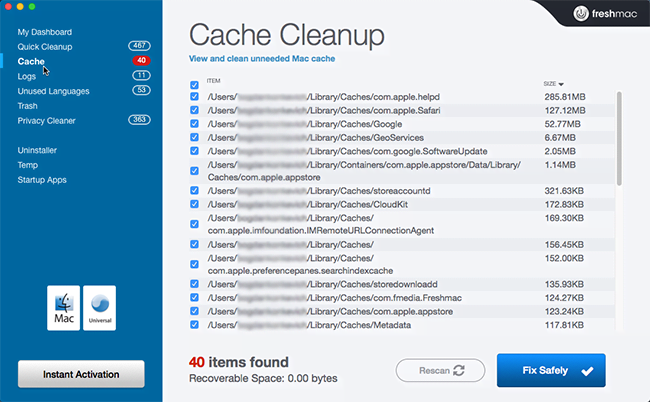
Task: Uncheck the preferencepanes.searchindexcache item
Action: point(194,264)
